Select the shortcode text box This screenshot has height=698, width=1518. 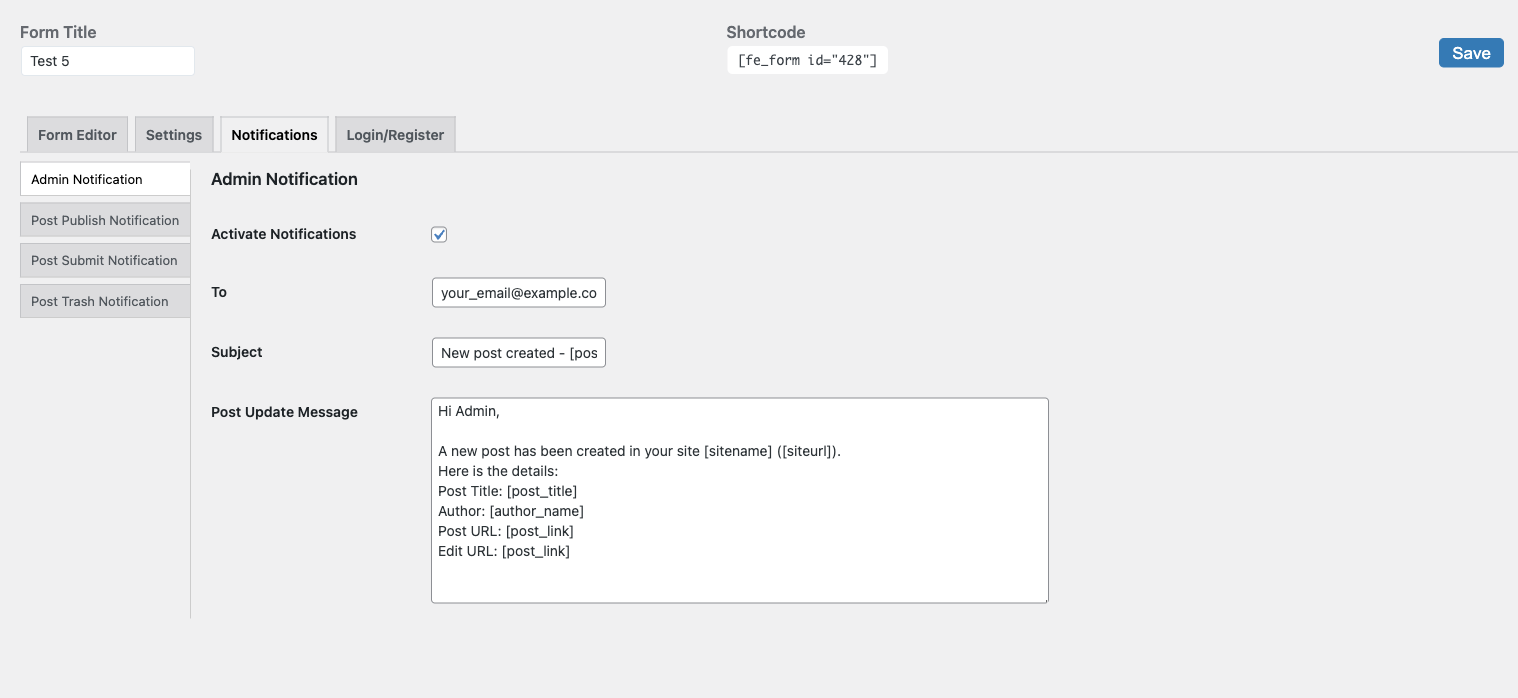[x=807, y=61]
